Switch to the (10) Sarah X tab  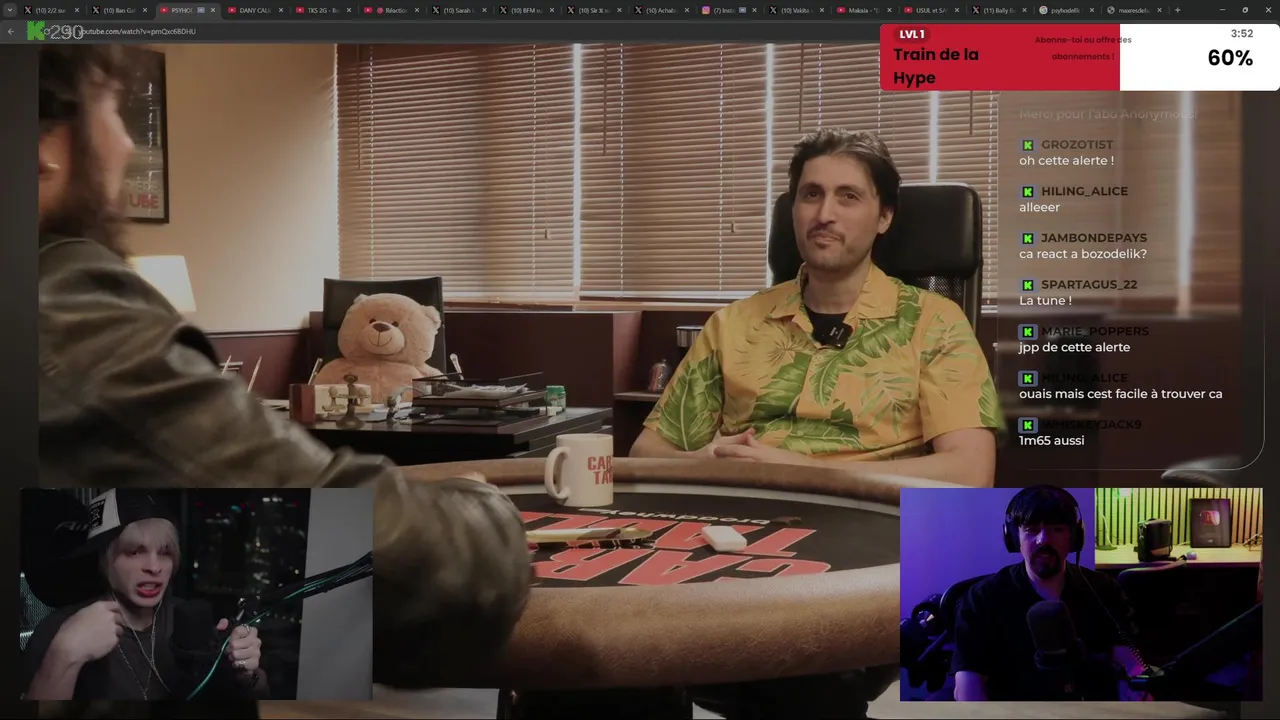pyautogui.click(x=459, y=10)
